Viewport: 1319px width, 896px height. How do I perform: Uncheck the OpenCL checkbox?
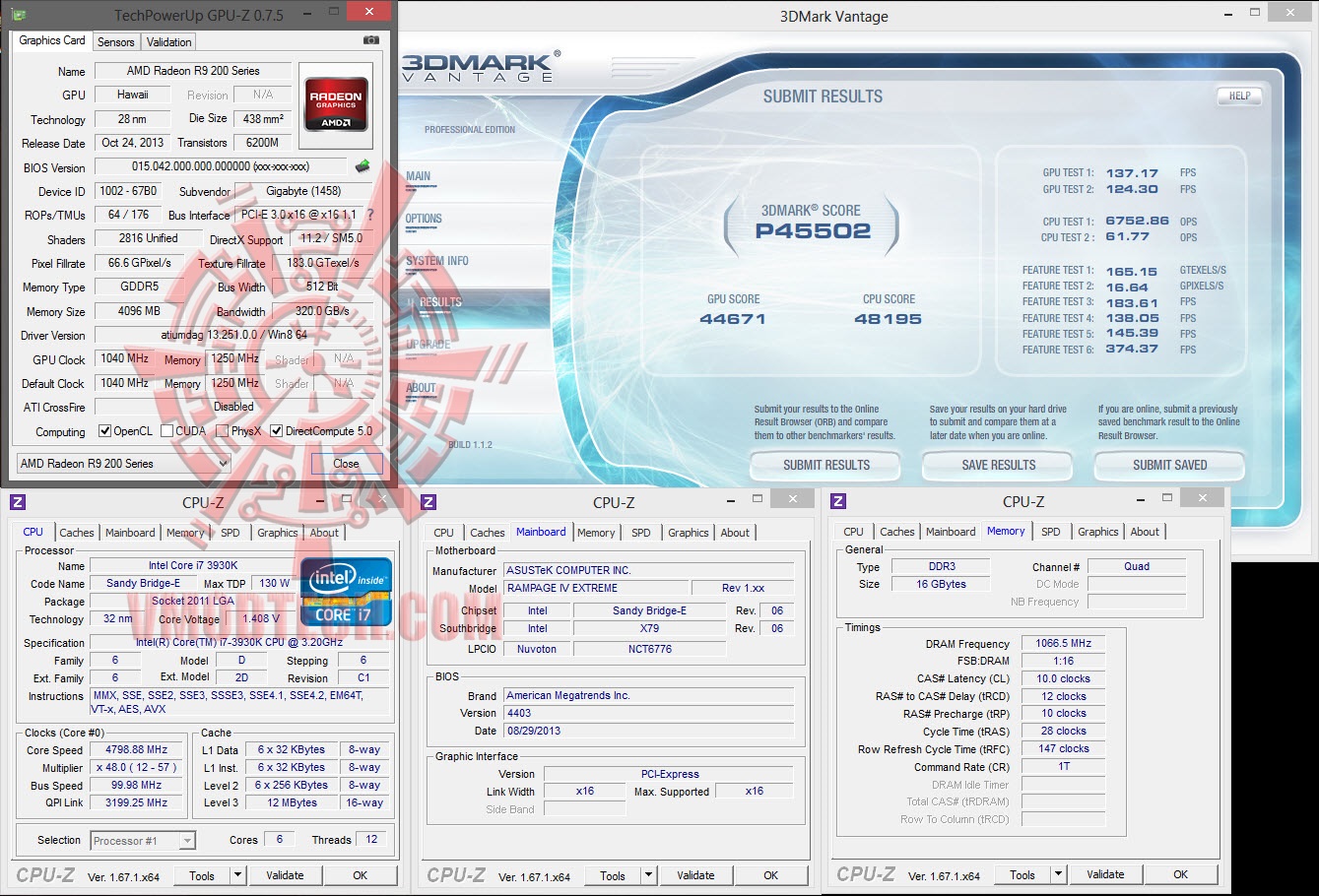pyautogui.click(x=105, y=431)
